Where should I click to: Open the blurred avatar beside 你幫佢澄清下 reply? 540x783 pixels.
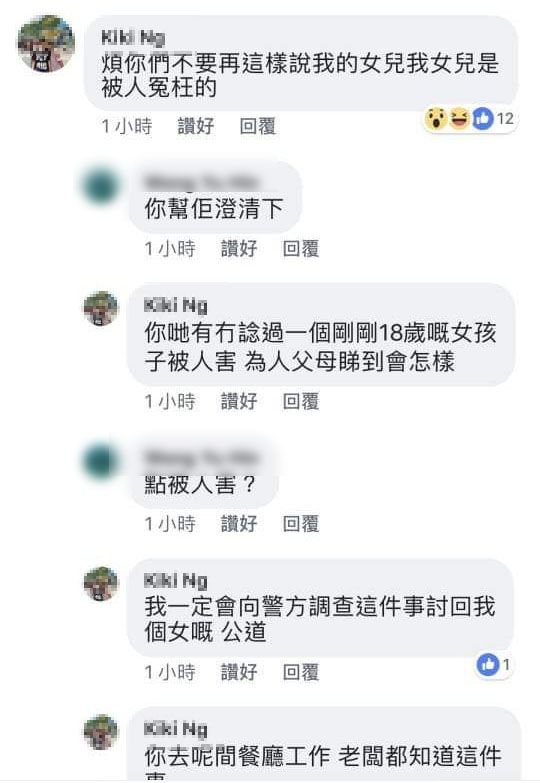pos(101,184)
